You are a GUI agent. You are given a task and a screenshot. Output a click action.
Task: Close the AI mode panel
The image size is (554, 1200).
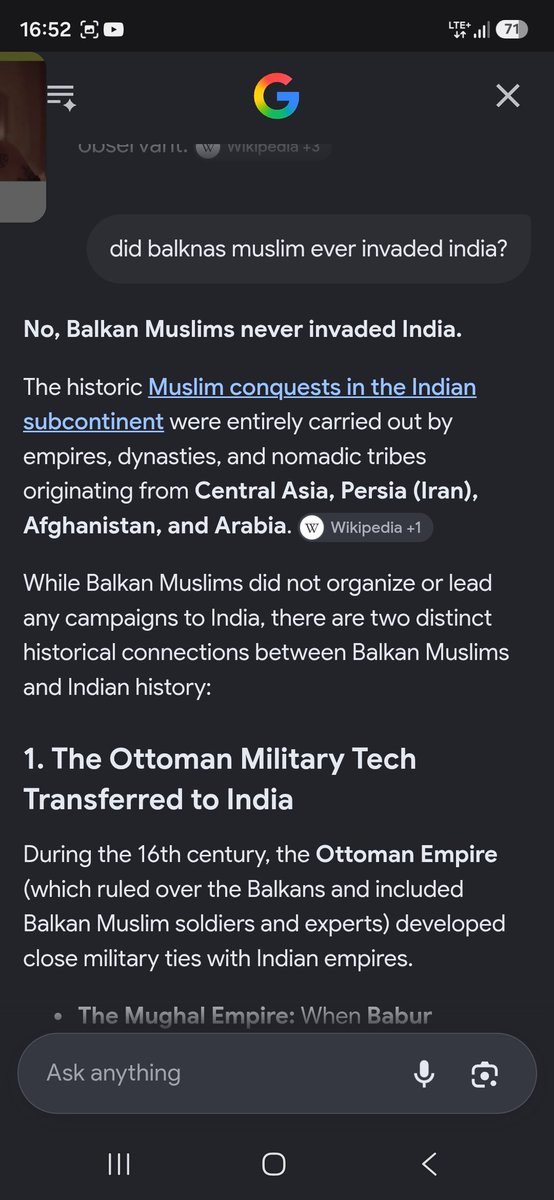[x=508, y=96]
